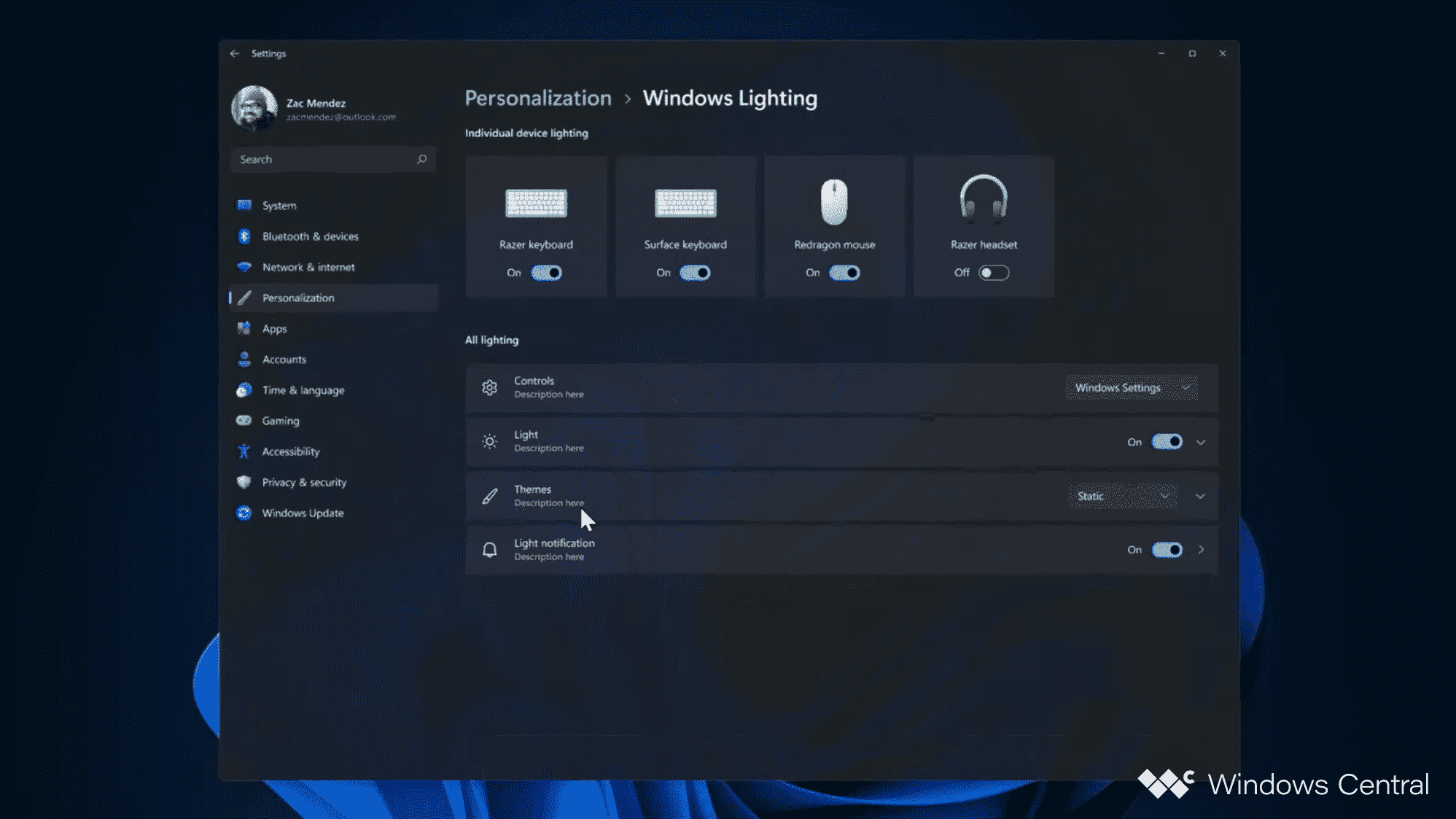The height and width of the screenshot is (819, 1456).
Task: Click the Search settings field
Action: [x=333, y=159]
